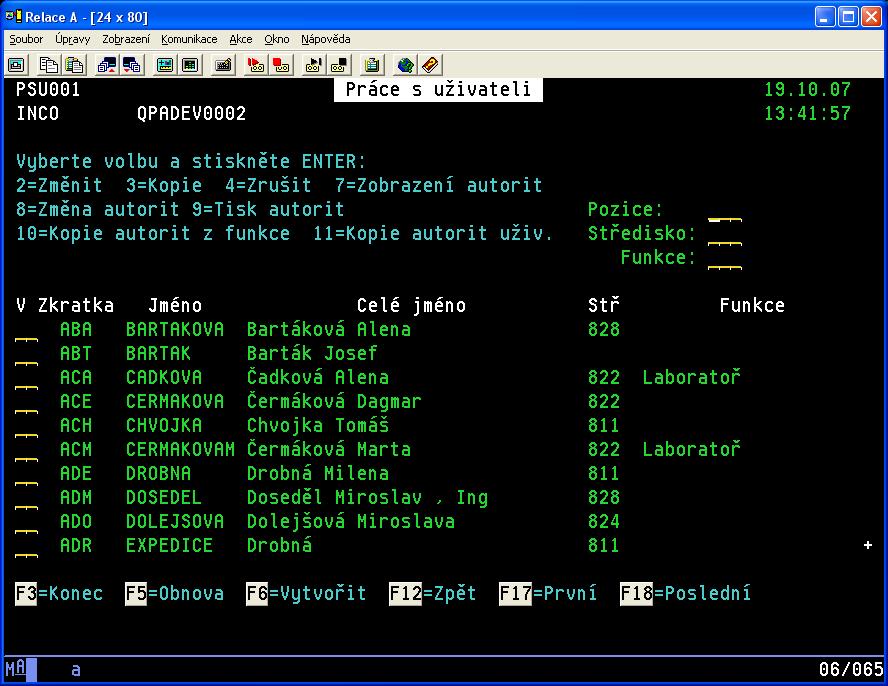Screen dimensions: 888x686
Task: Open the Okno menu
Action: click(277, 39)
